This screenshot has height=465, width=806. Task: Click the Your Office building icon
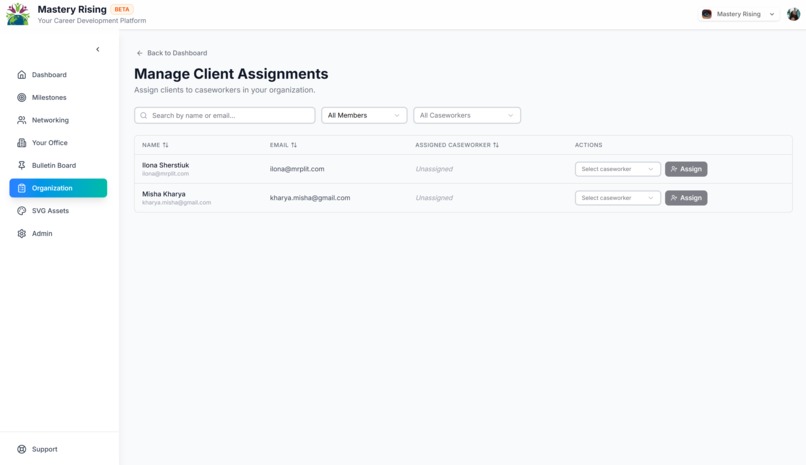pos(22,142)
